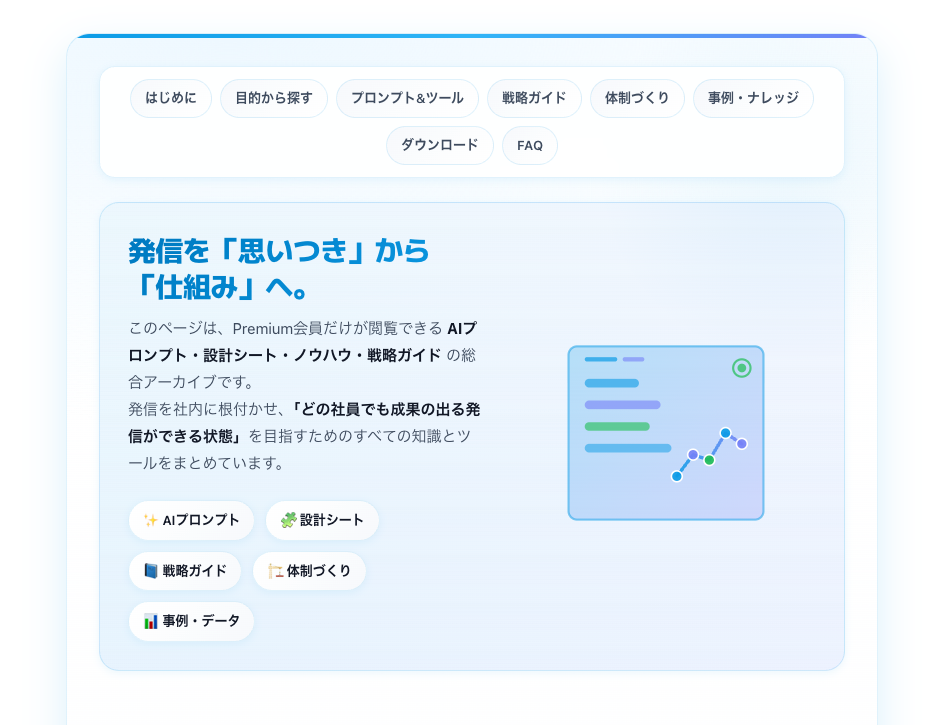This screenshot has width=948, height=725.
Task: Click the crane icon beside 体制づくり chip
Action: tap(275, 571)
